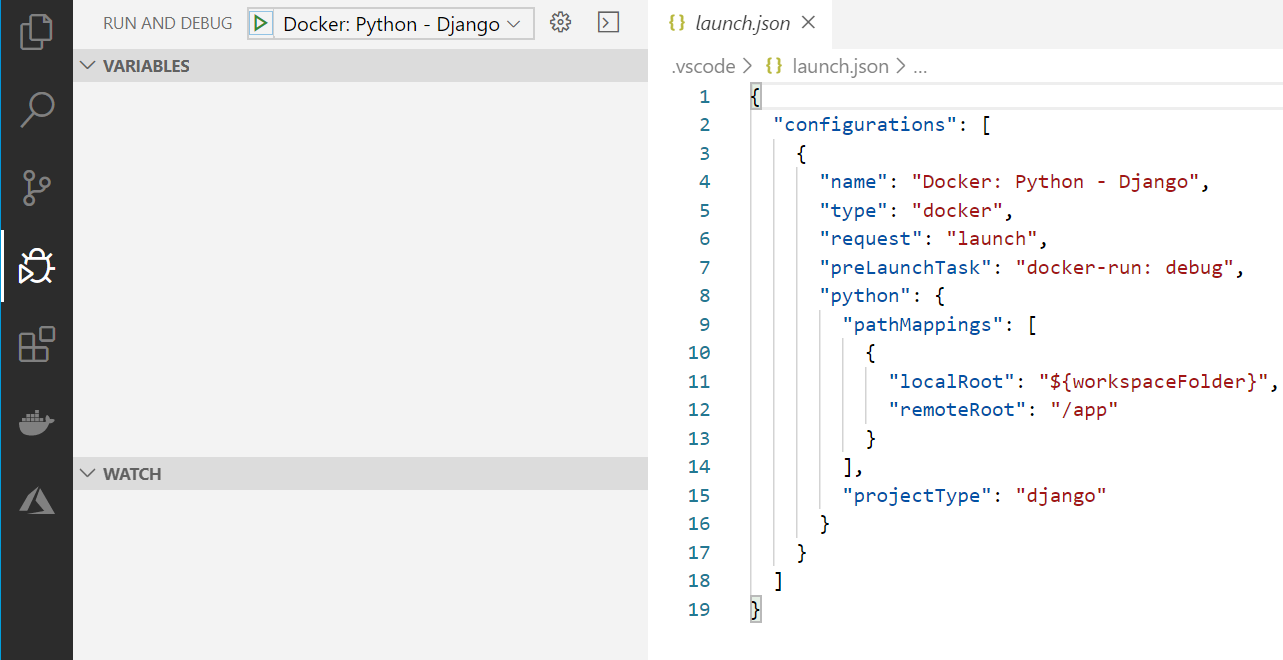Open the Extensions view
1283x660 pixels.
pyautogui.click(x=37, y=344)
